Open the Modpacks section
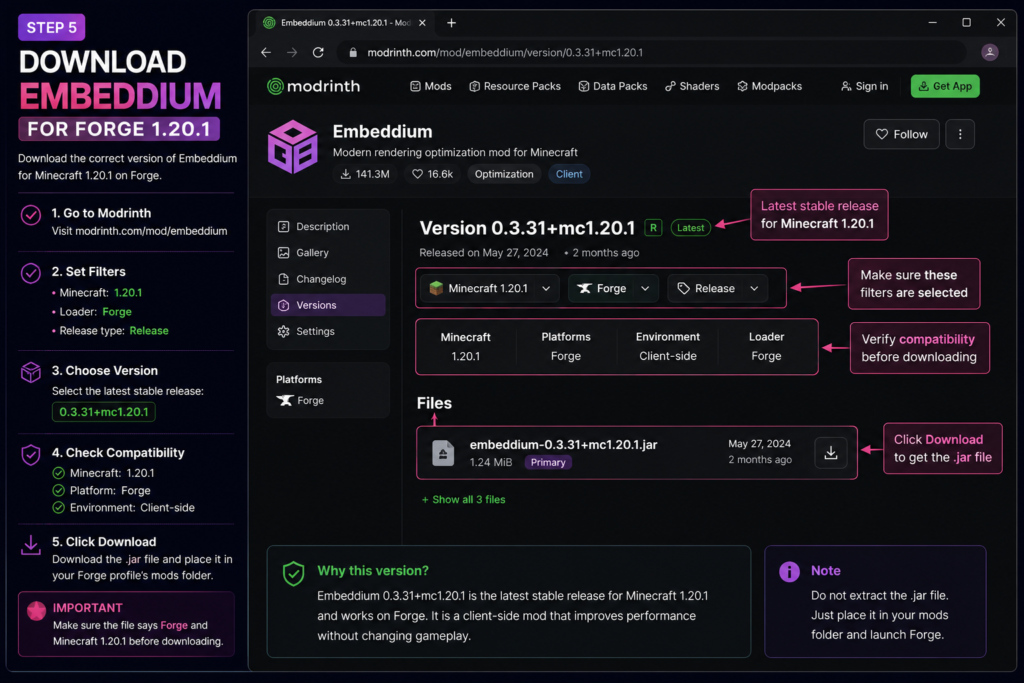1024x683 pixels. (x=769, y=86)
